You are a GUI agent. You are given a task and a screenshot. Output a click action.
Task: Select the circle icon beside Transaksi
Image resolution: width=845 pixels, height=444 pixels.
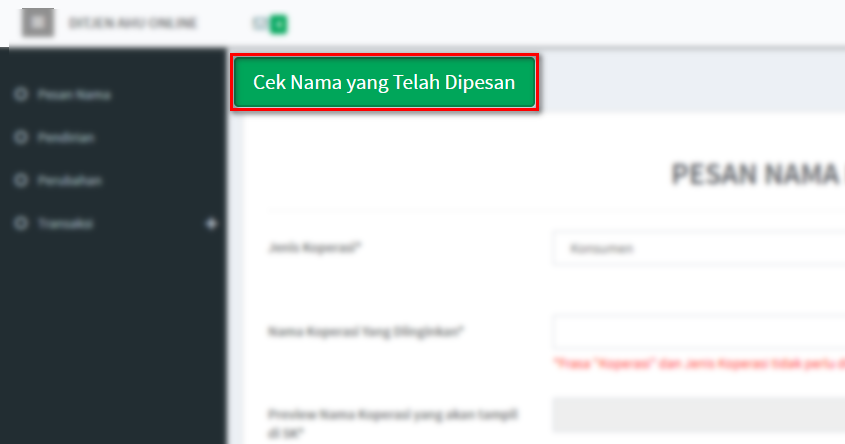(21, 223)
